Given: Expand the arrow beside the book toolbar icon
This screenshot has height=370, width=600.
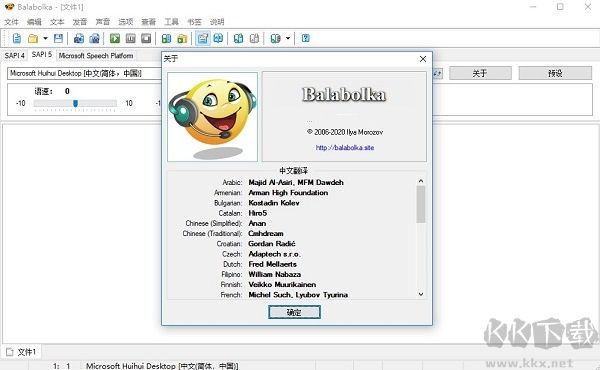Looking at the screenshot, I should [x=288, y=38].
